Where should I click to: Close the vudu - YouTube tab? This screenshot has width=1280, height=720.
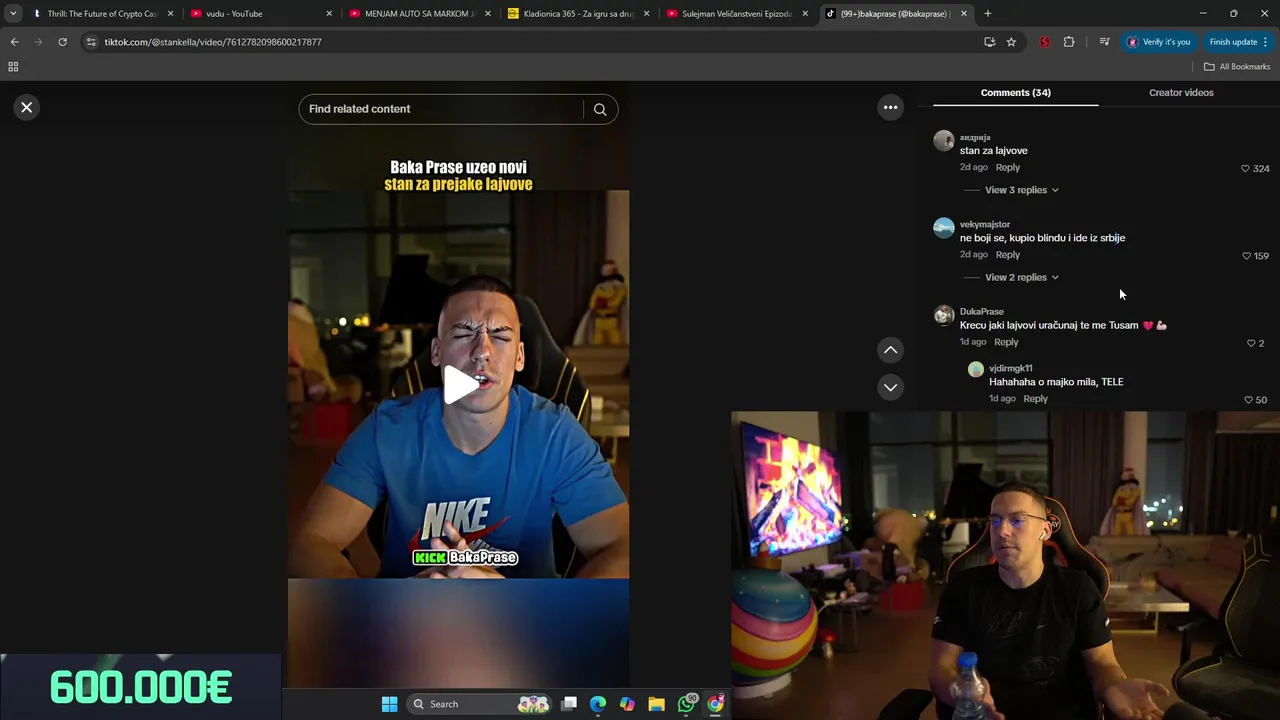click(329, 14)
